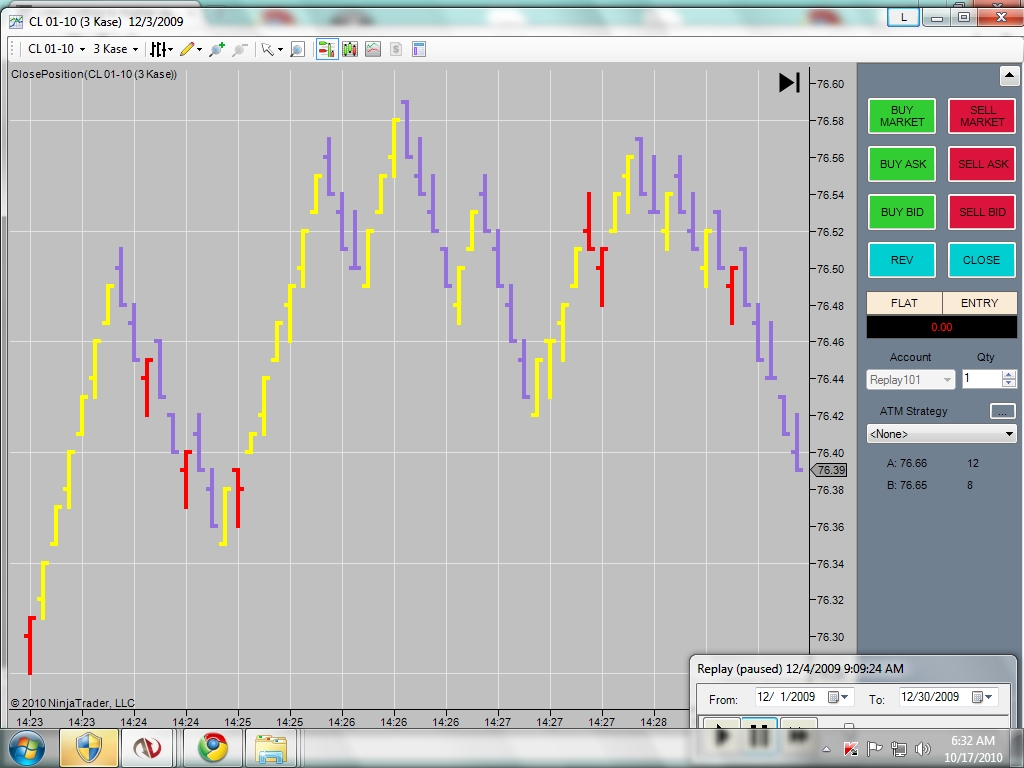1024x768 pixels.
Task: Open calendar icon in To date field
Action: pos(978,697)
